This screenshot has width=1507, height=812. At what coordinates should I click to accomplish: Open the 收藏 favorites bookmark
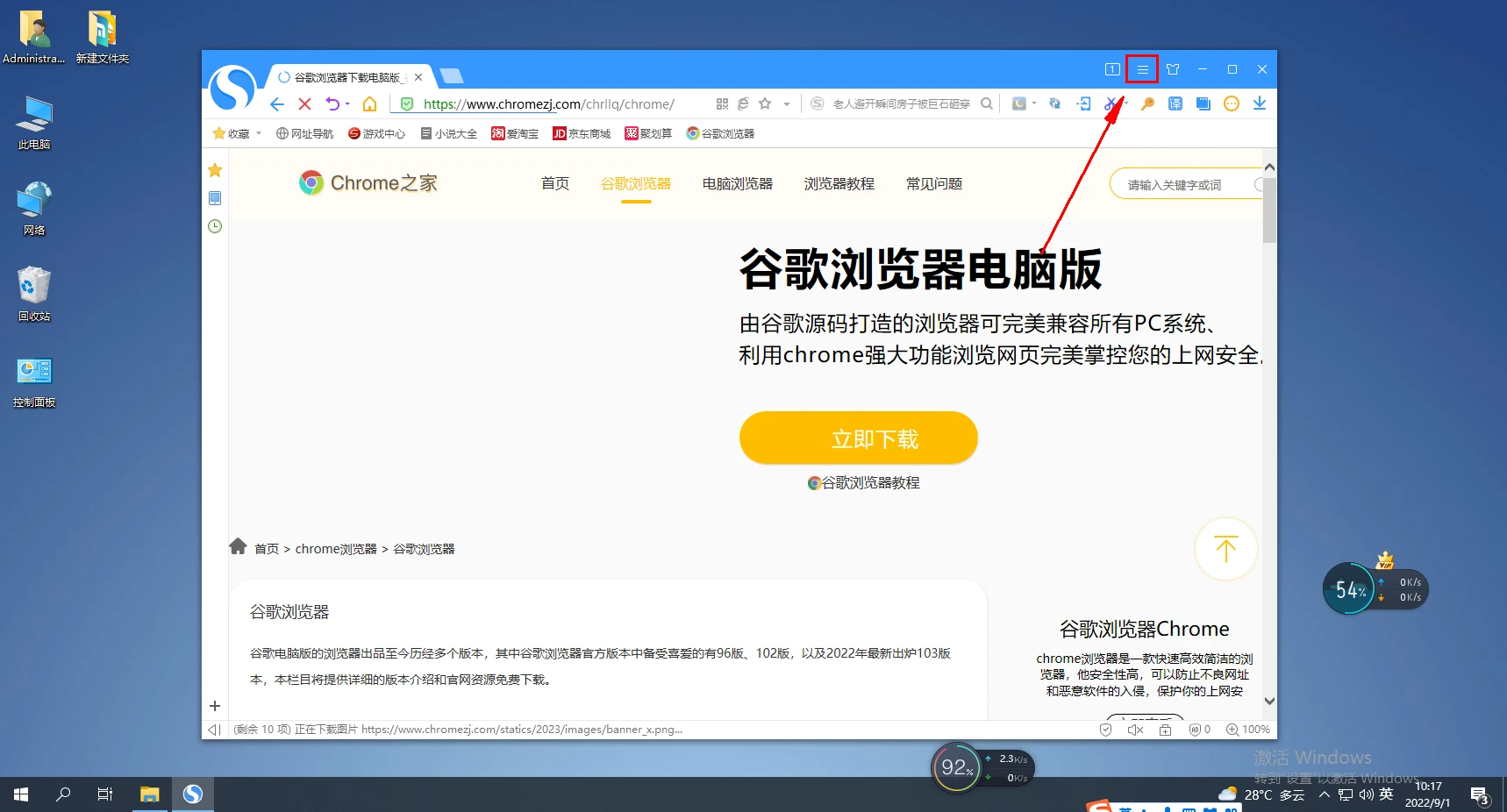(232, 133)
